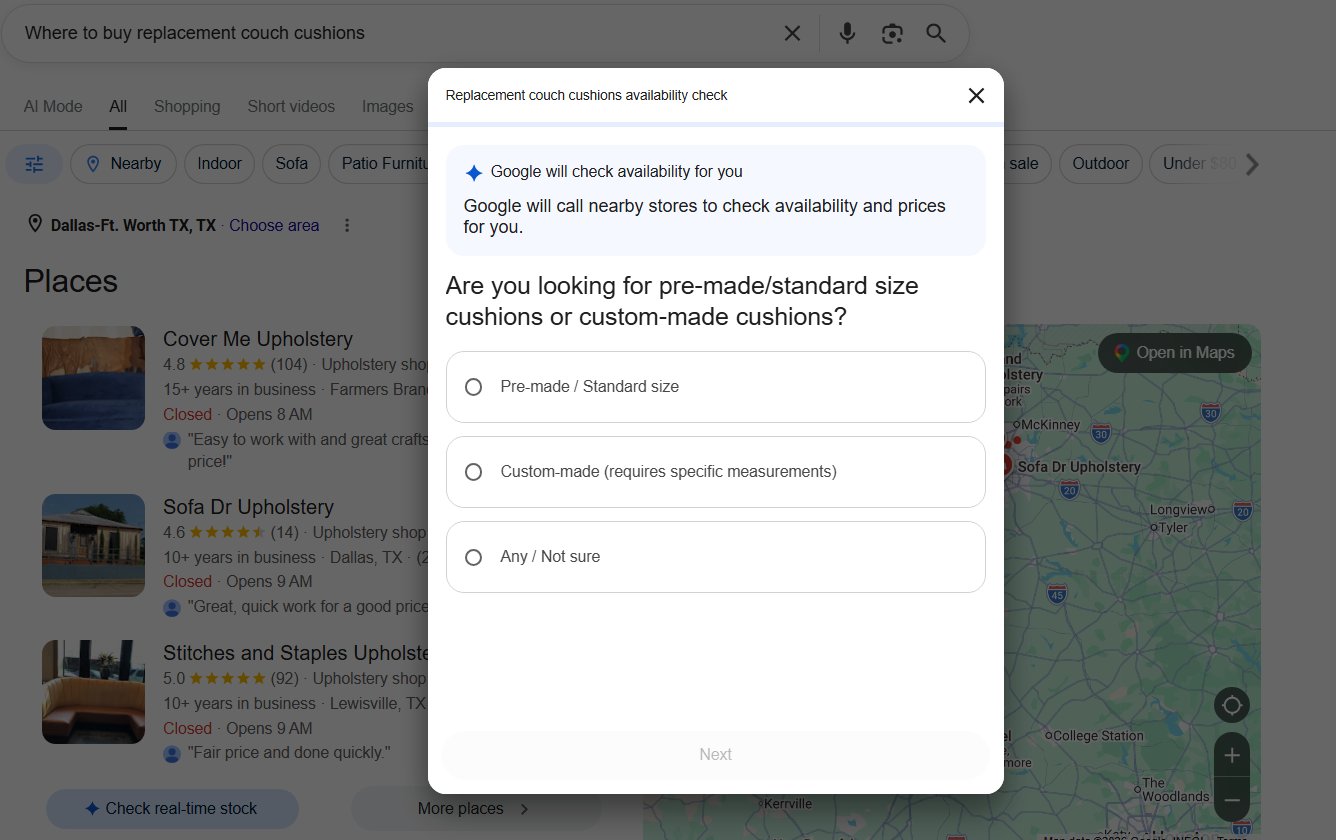Zoom in on the map
Image resolution: width=1336 pixels, height=840 pixels.
1232,755
